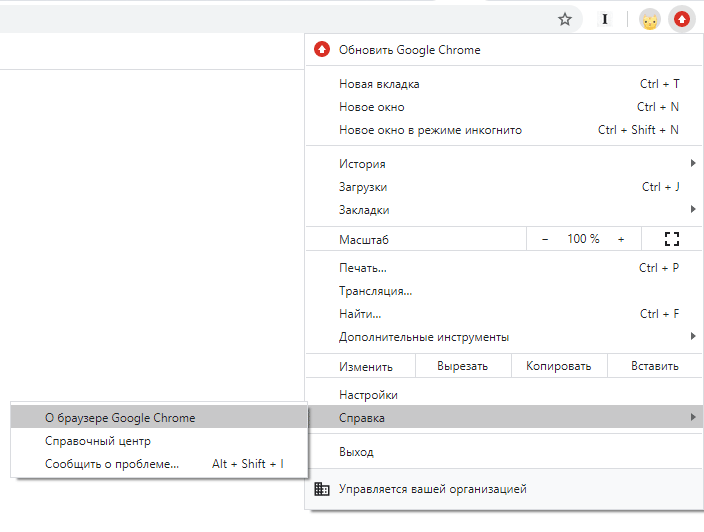Toggle fullscreen mode icon

click(672, 239)
